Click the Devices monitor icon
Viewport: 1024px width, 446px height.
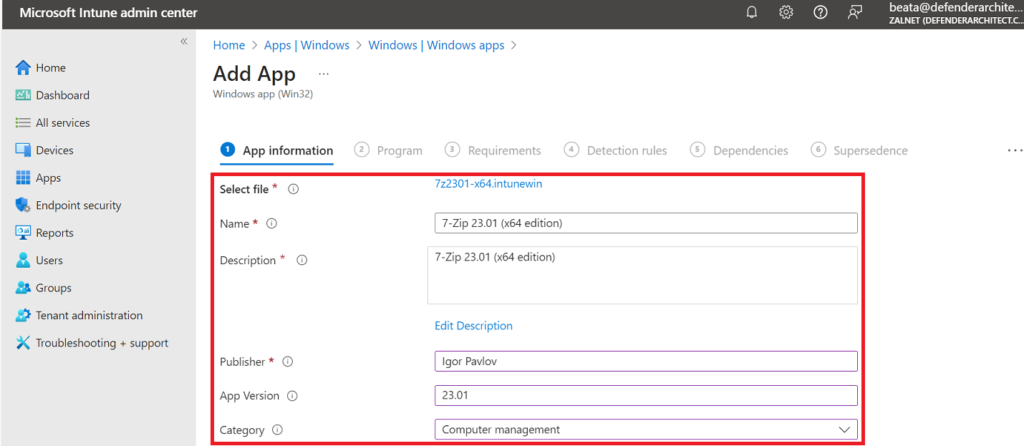point(24,150)
